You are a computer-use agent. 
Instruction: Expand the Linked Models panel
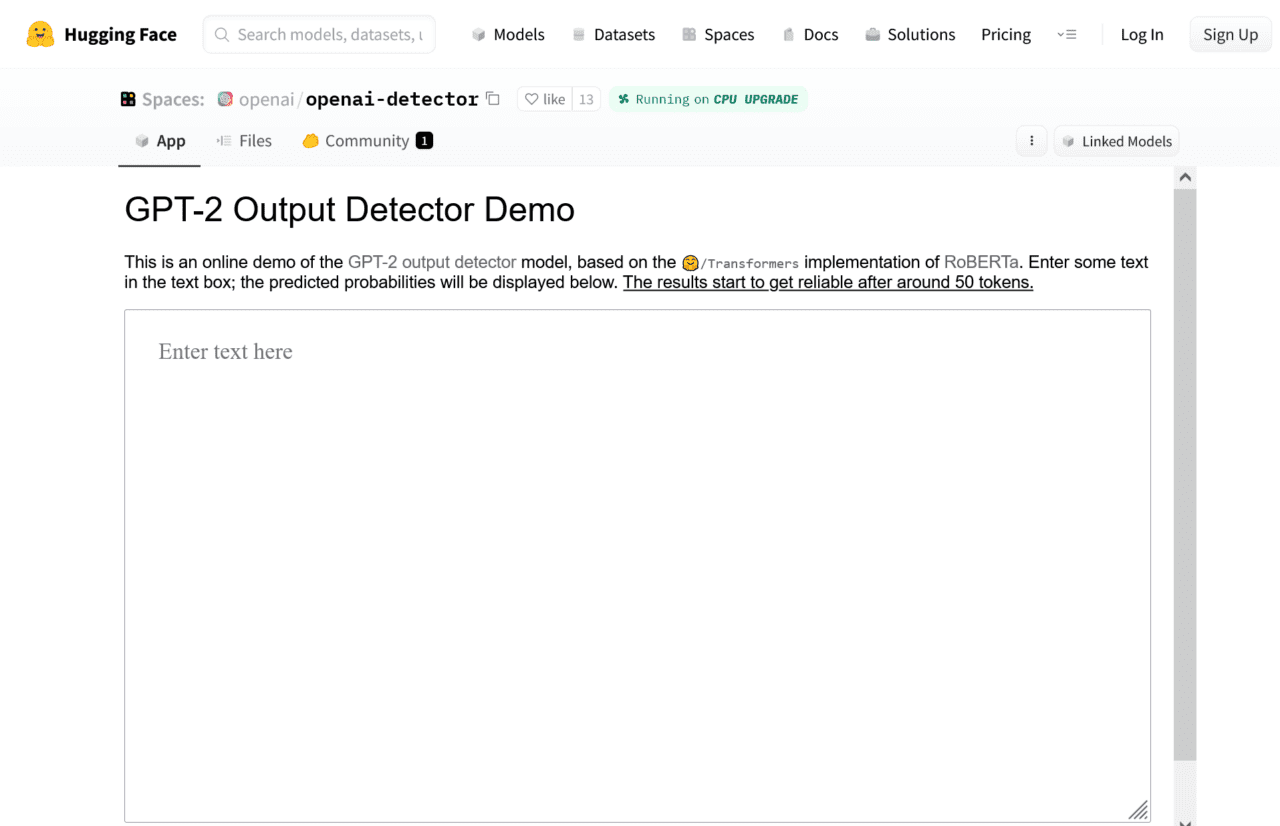1116,140
